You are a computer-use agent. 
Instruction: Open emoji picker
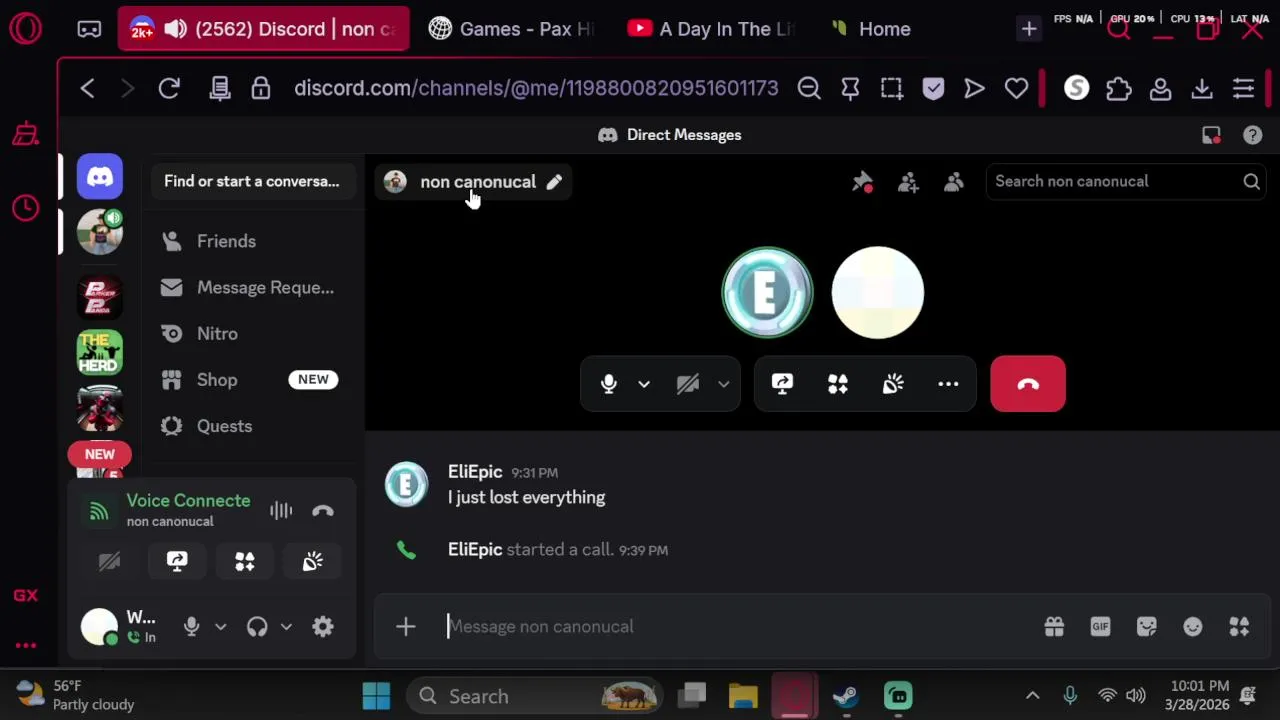point(1193,627)
